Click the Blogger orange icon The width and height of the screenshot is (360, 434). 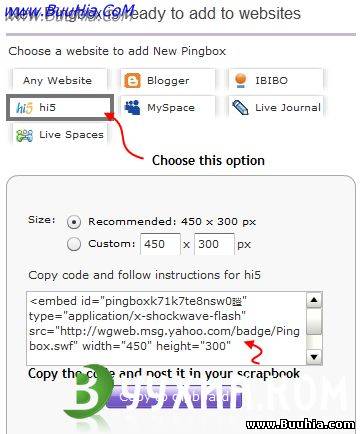[x=132, y=81]
